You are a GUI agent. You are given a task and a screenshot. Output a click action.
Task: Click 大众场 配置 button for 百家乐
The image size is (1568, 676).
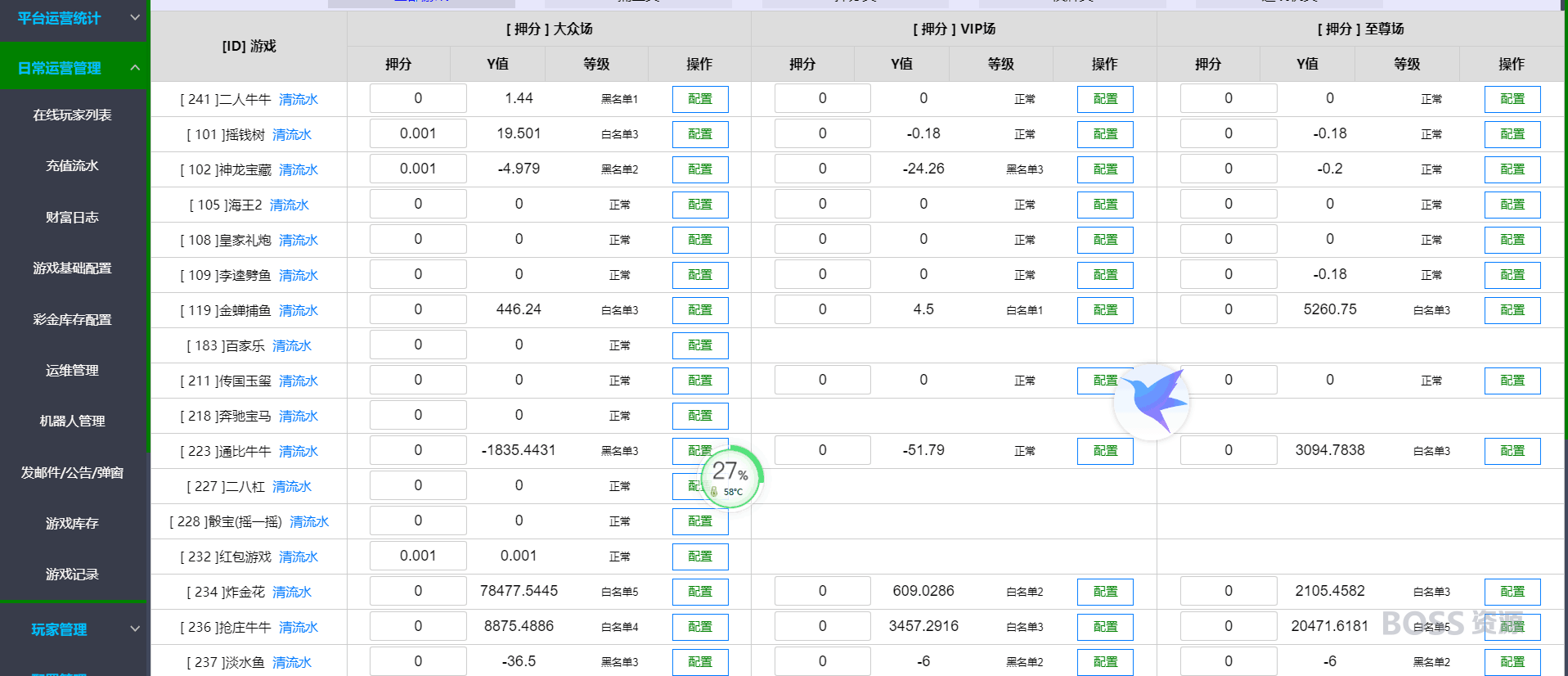(x=700, y=345)
